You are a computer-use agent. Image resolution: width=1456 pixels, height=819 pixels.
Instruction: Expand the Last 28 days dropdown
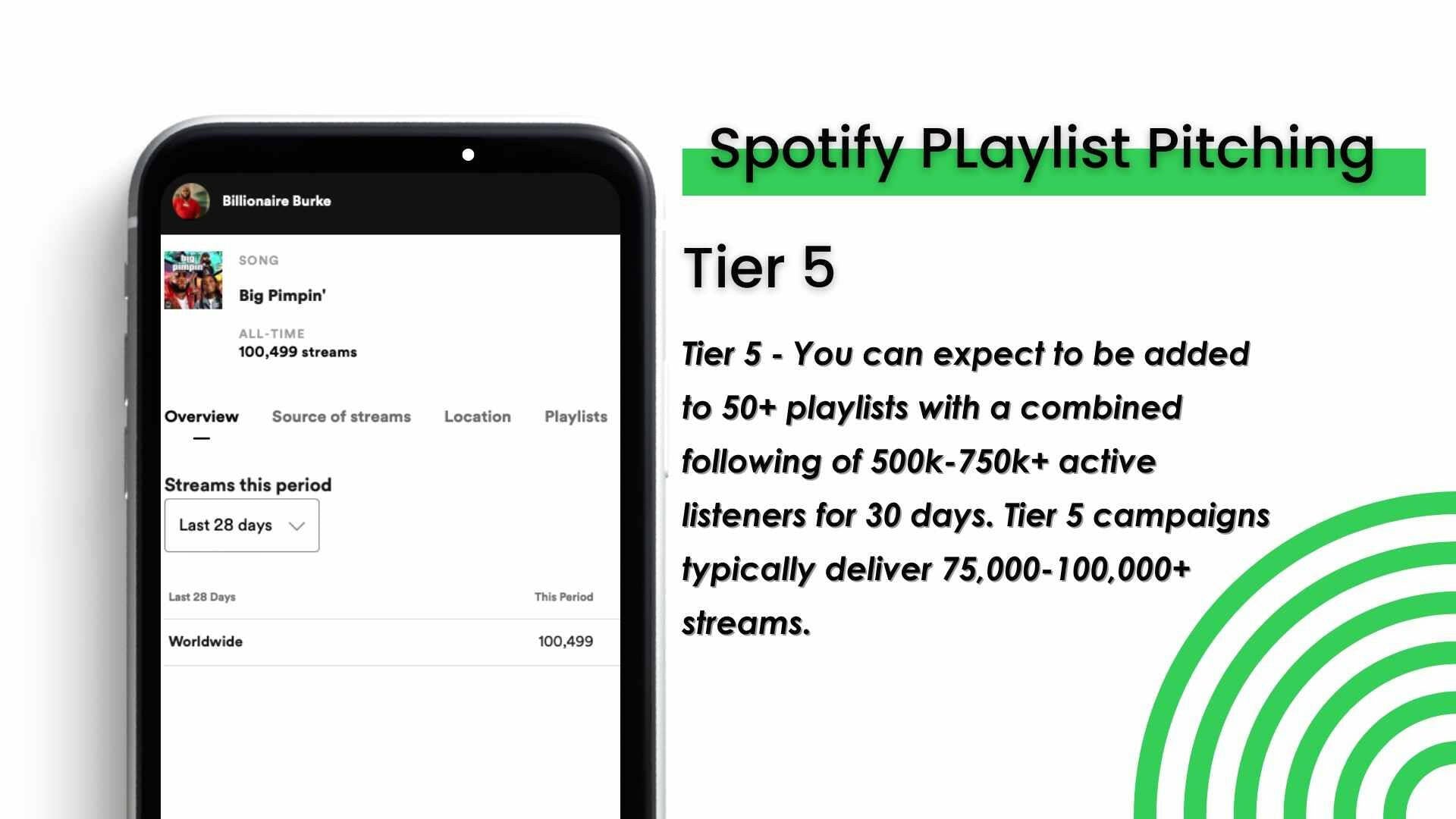click(241, 525)
